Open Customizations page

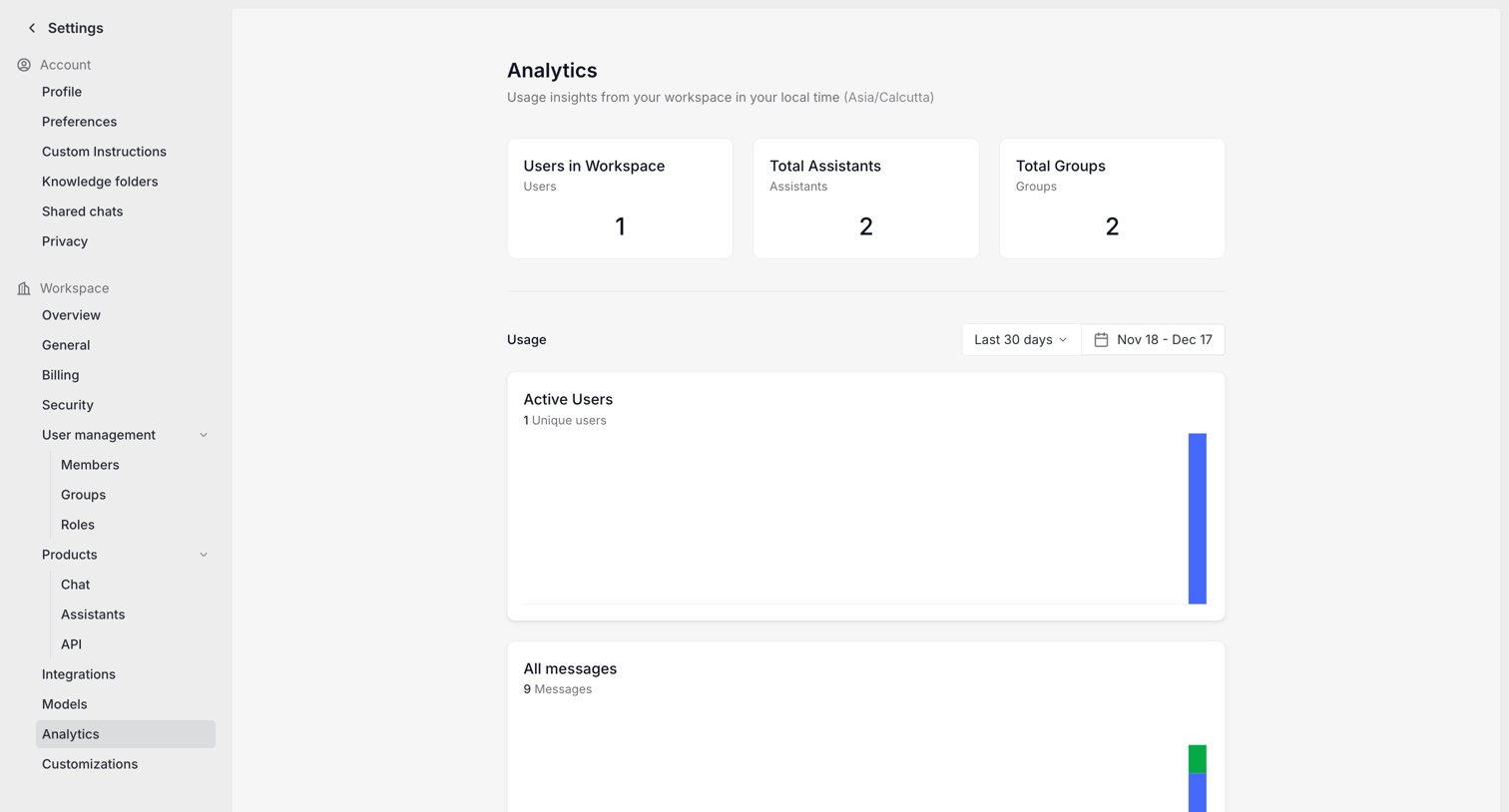[x=90, y=764]
